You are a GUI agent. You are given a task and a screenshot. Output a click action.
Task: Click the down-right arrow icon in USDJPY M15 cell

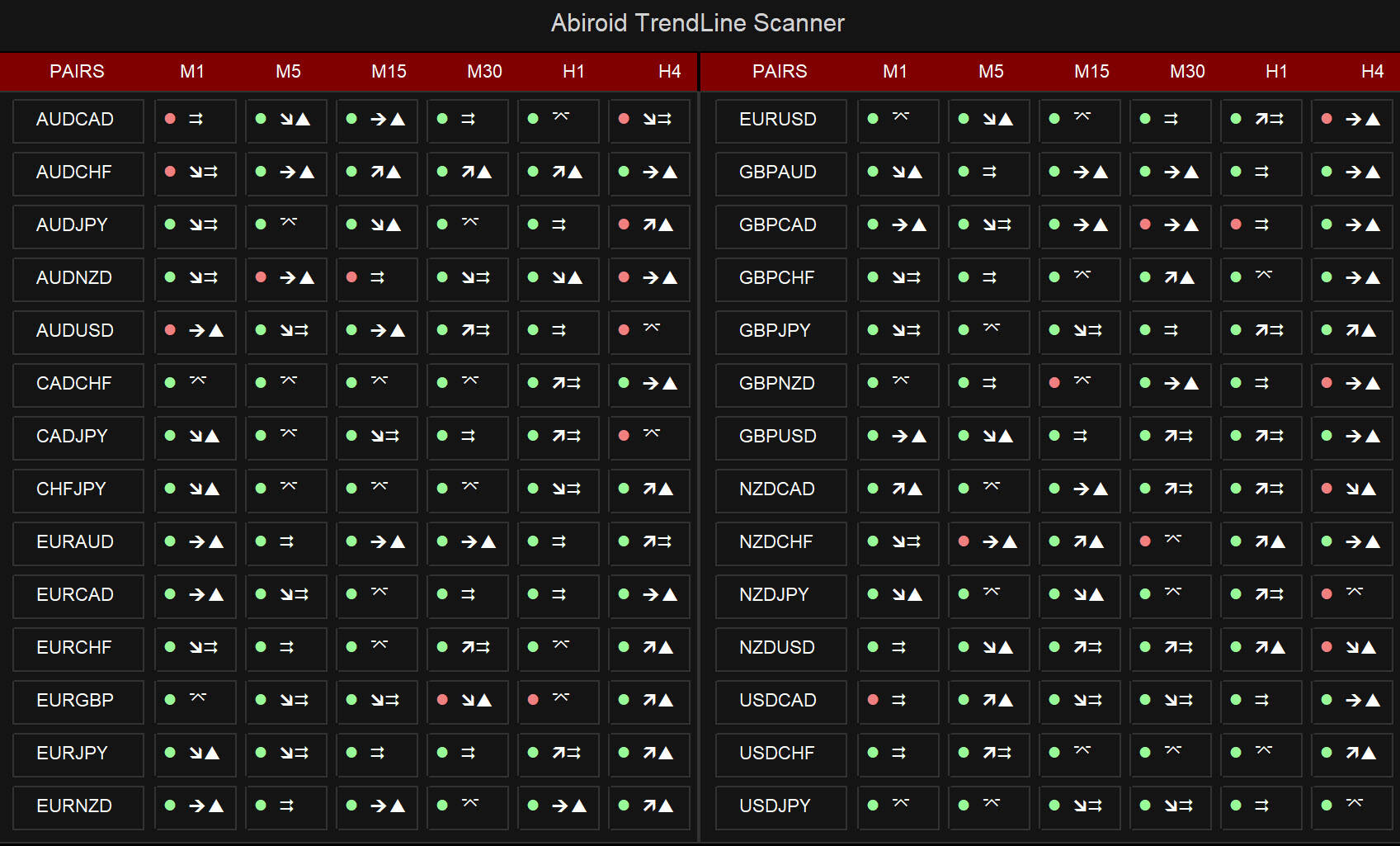pyautogui.click(x=1080, y=806)
